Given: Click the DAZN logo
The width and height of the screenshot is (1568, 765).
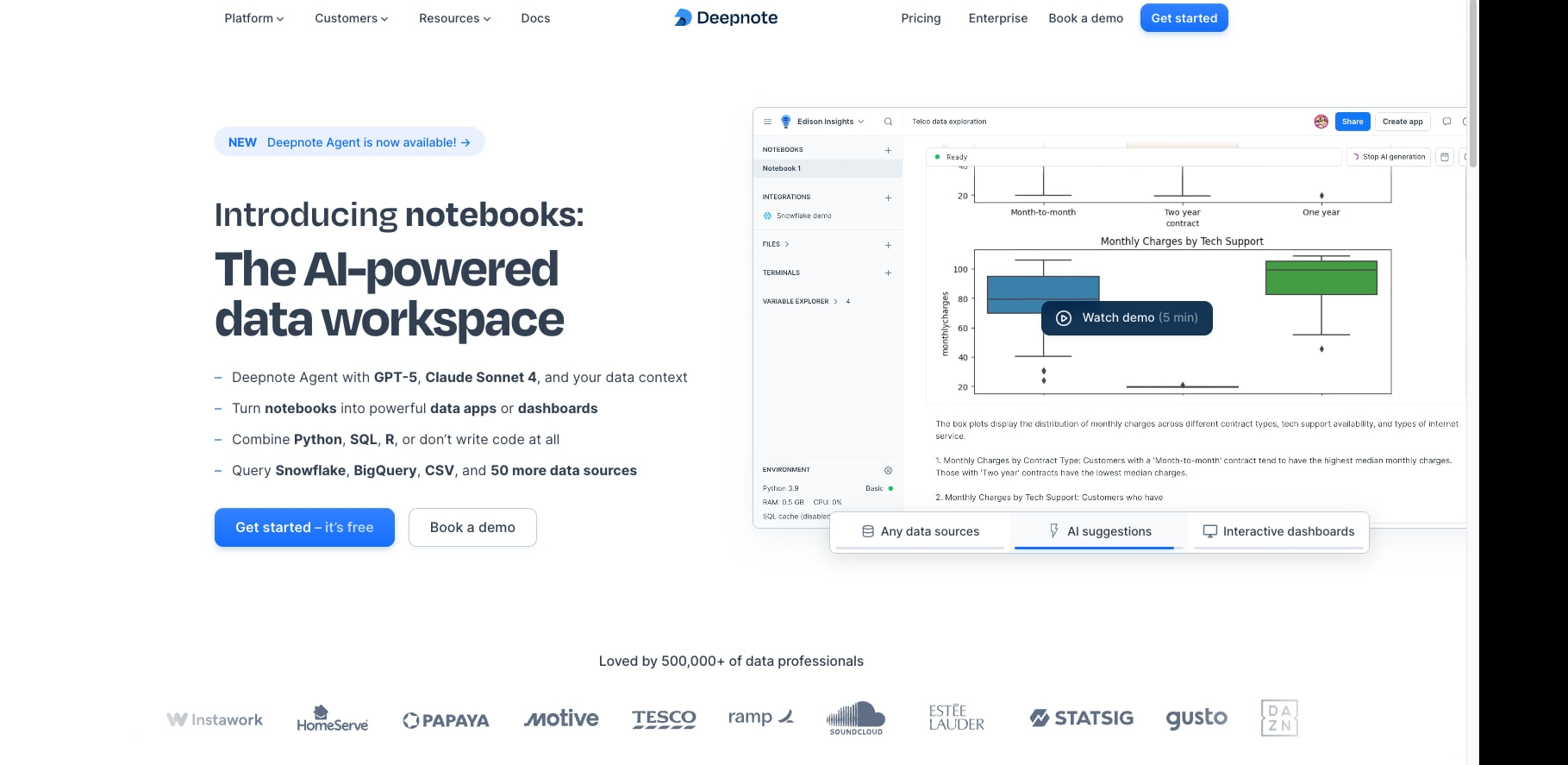Looking at the screenshot, I should coord(1279,718).
